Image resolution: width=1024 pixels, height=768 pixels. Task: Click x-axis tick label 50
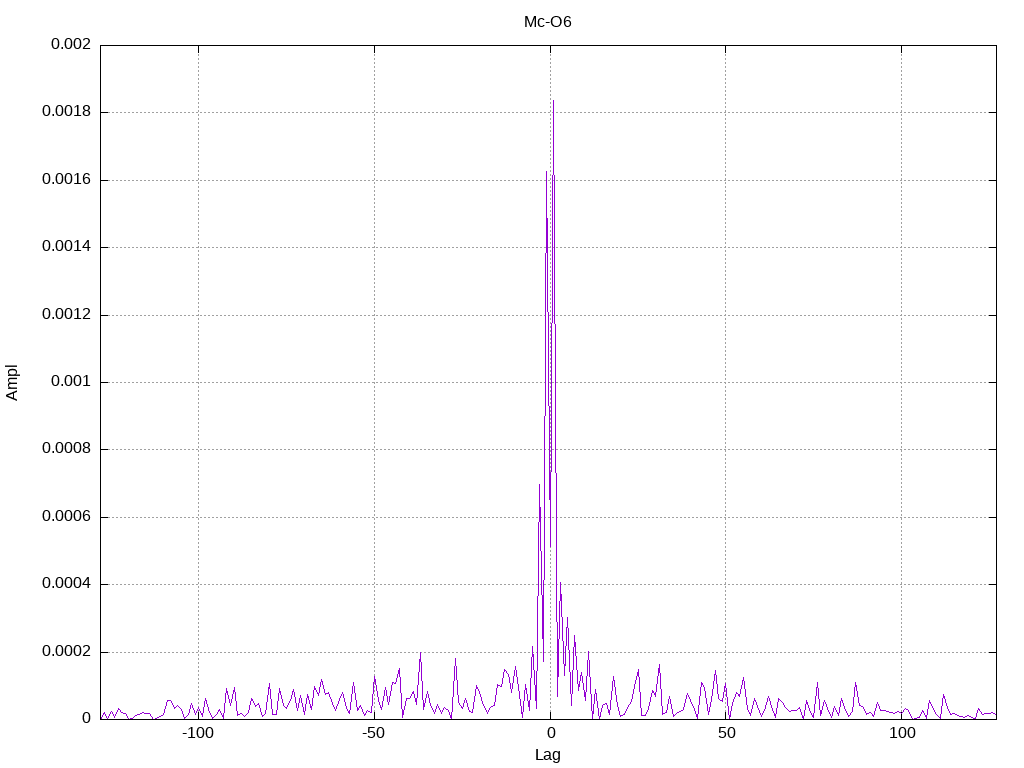point(726,733)
